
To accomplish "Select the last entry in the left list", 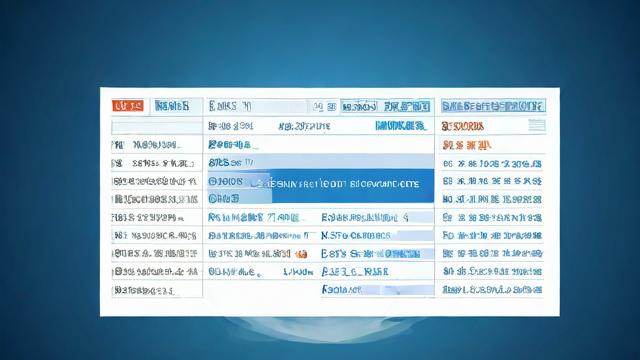I will (x=157, y=290).
